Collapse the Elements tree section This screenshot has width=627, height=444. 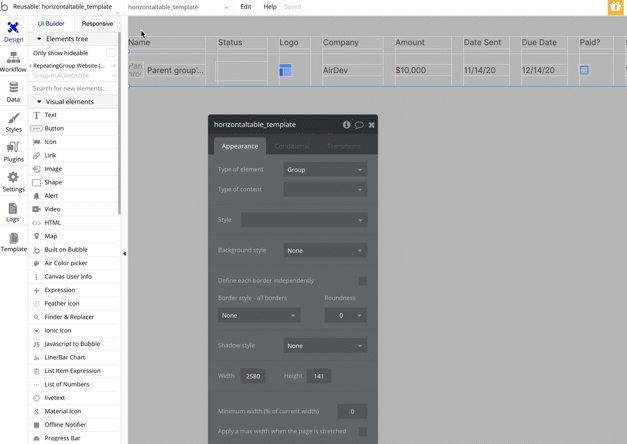(40, 39)
